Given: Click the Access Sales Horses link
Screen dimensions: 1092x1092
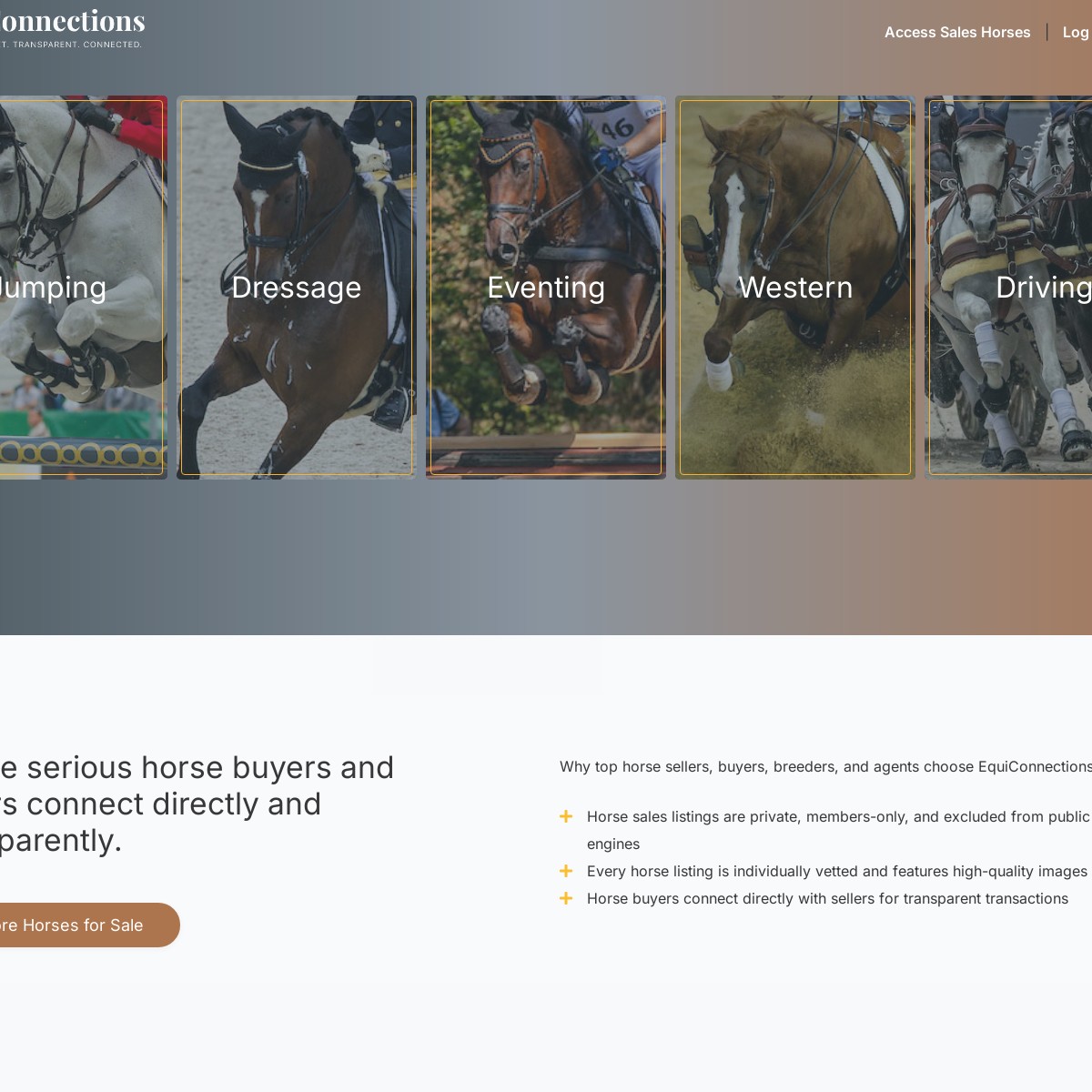Looking at the screenshot, I should (957, 32).
